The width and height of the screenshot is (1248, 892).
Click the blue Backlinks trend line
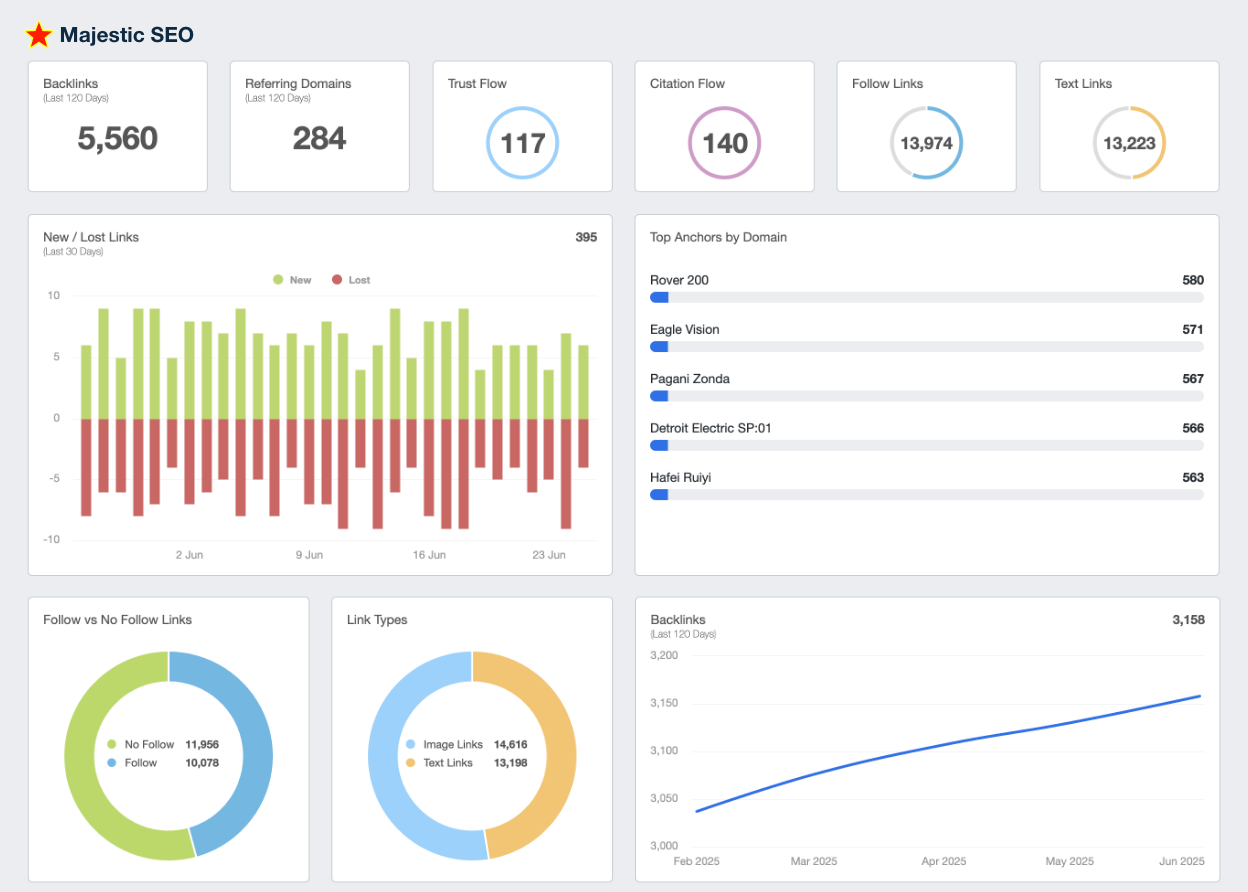pyautogui.click(x=950, y=740)
